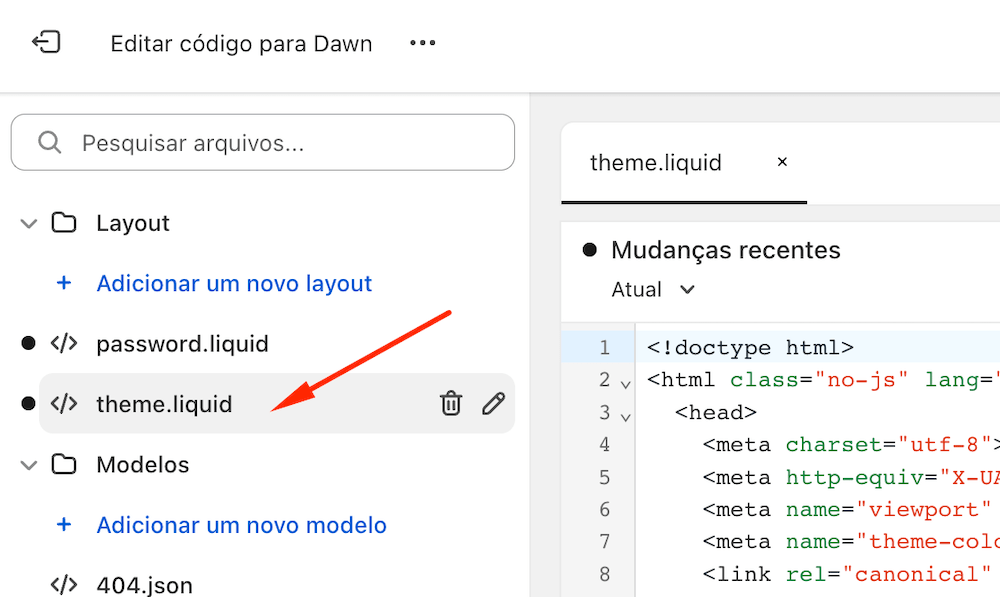
Task: Fold the head tag at line 3
Action: [626, 416]
